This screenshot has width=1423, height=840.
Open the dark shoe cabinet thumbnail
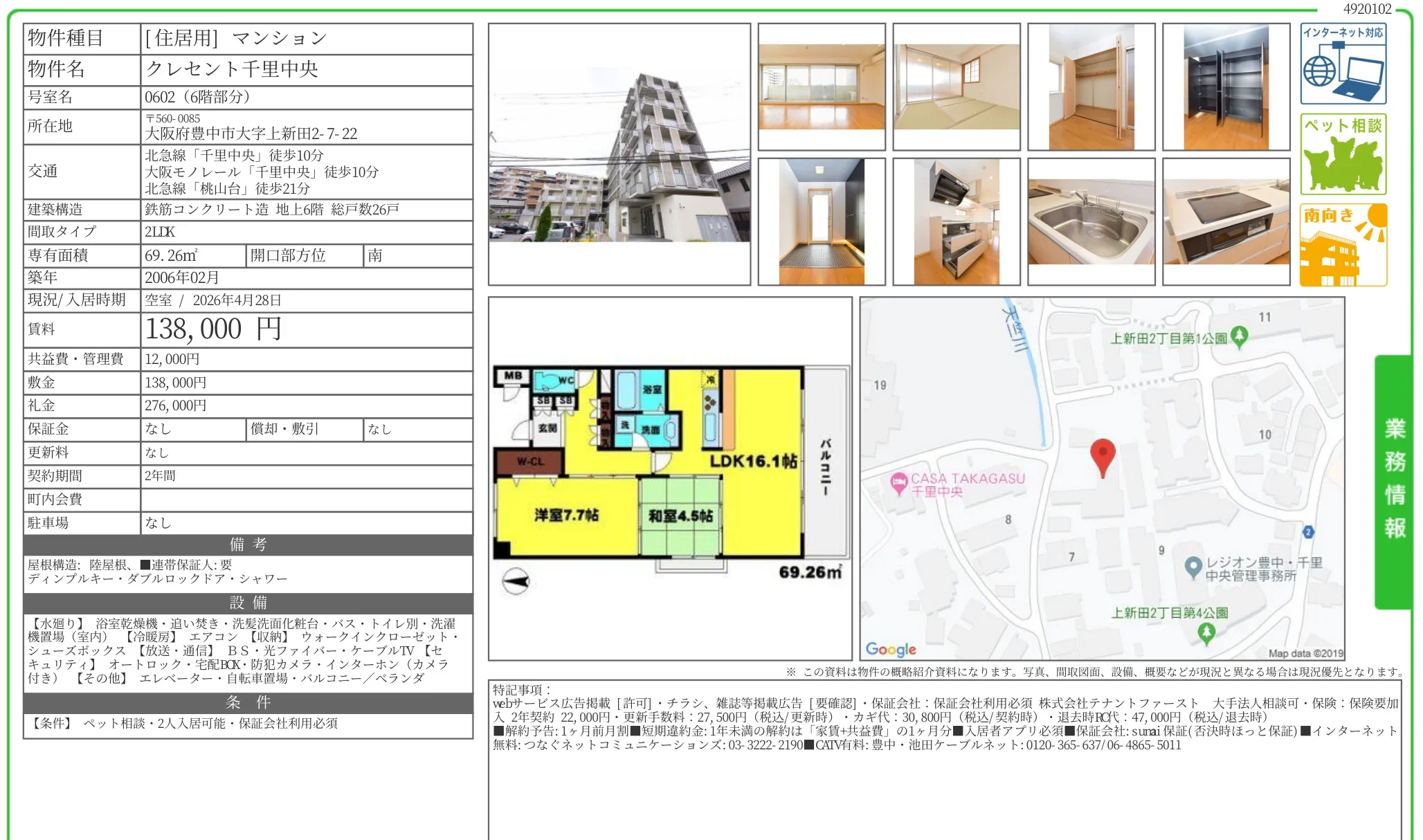click(x=1226, y=87)
